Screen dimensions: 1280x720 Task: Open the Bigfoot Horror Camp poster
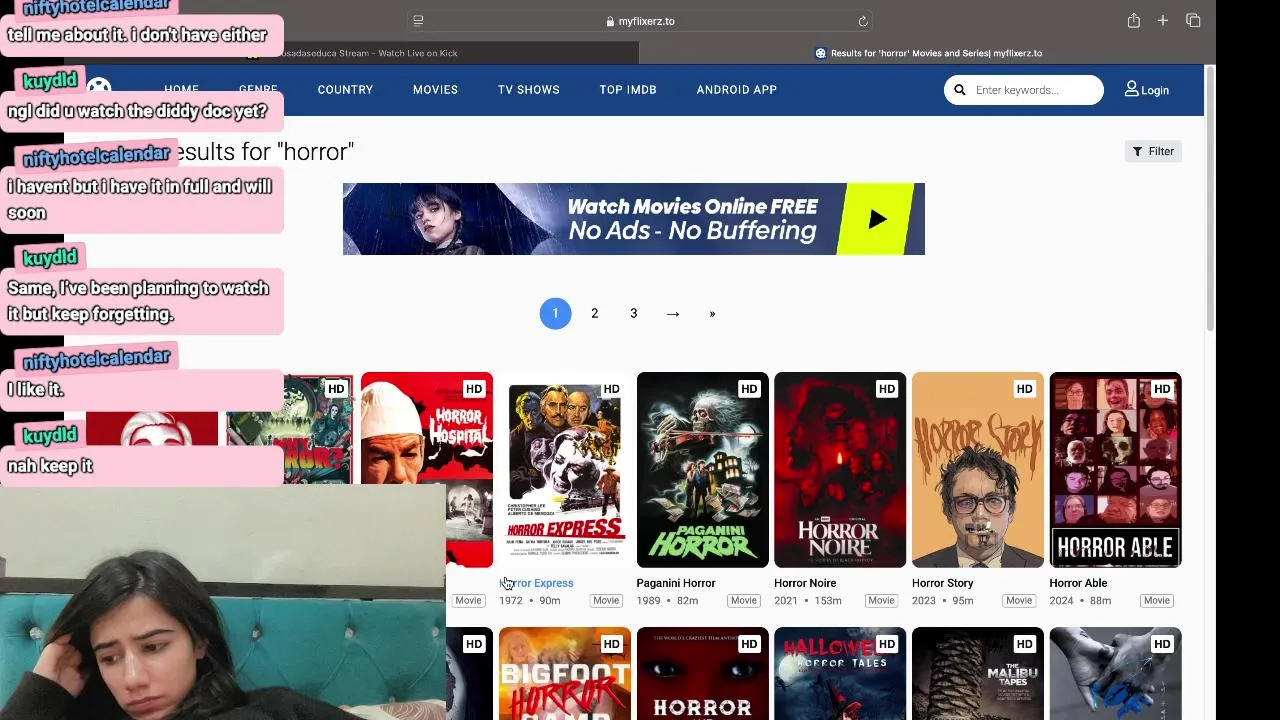pyautogui.click(x=565, y=673)
